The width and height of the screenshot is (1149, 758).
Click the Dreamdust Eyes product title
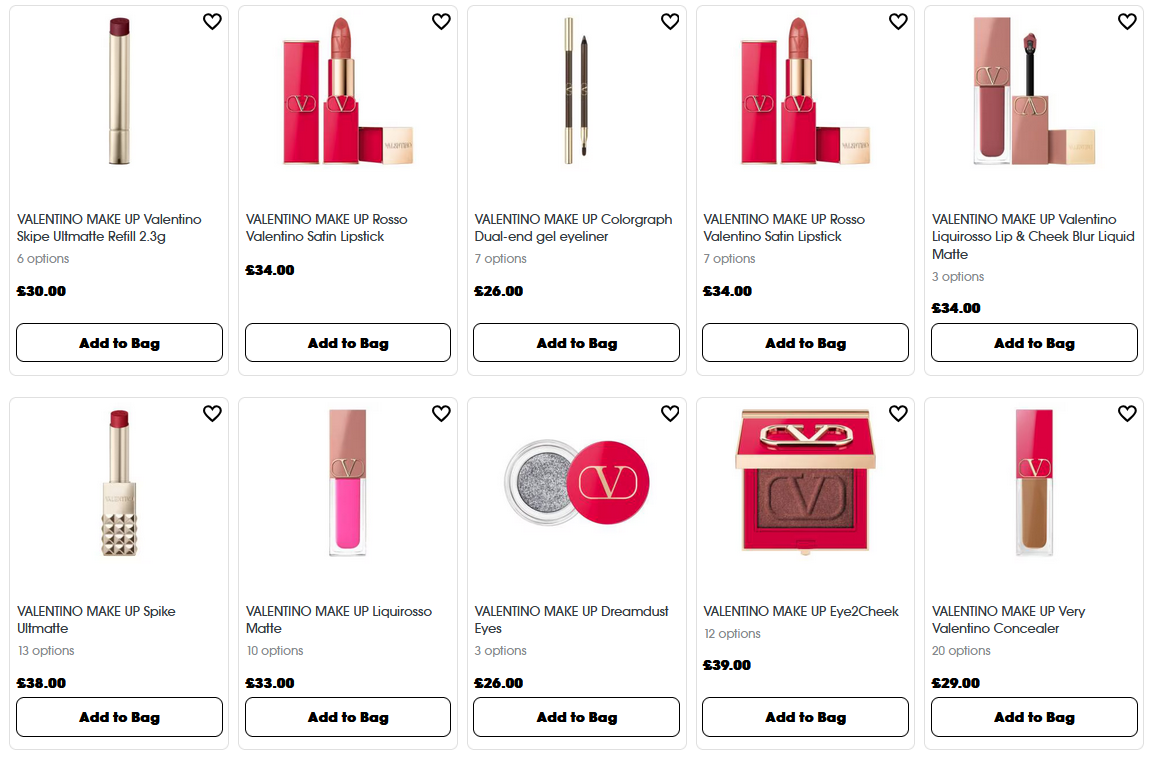click(570, 620)
